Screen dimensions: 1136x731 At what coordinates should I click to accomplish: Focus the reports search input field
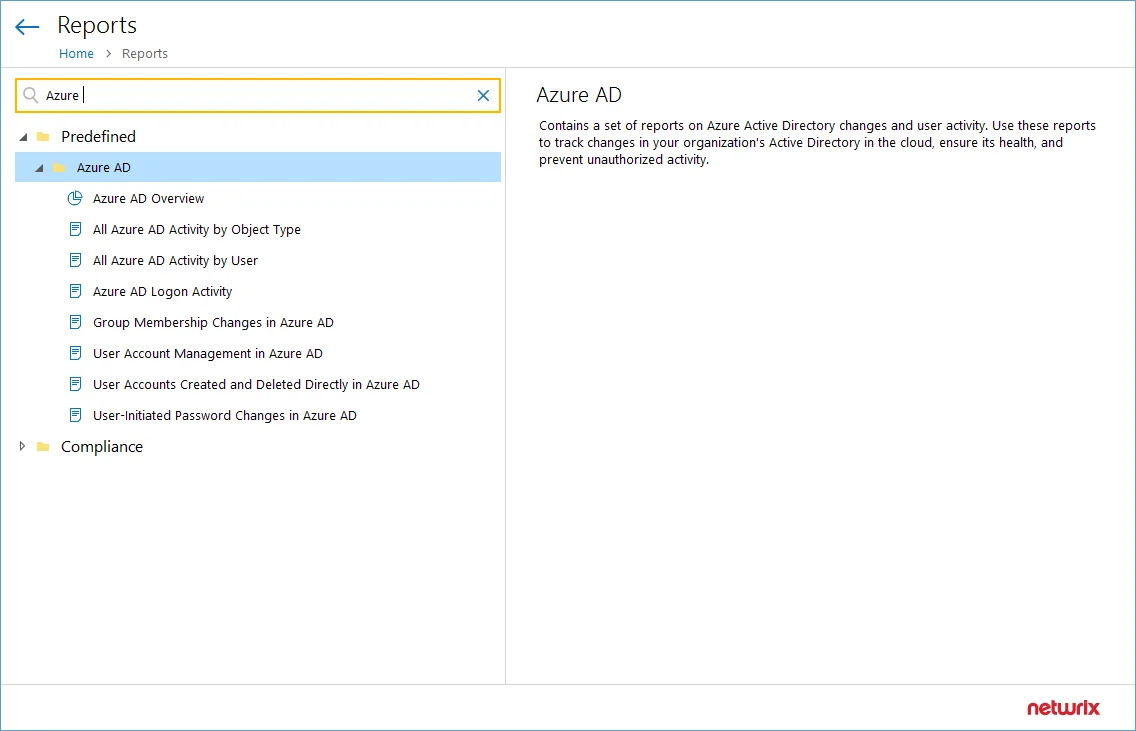[258, 96]
